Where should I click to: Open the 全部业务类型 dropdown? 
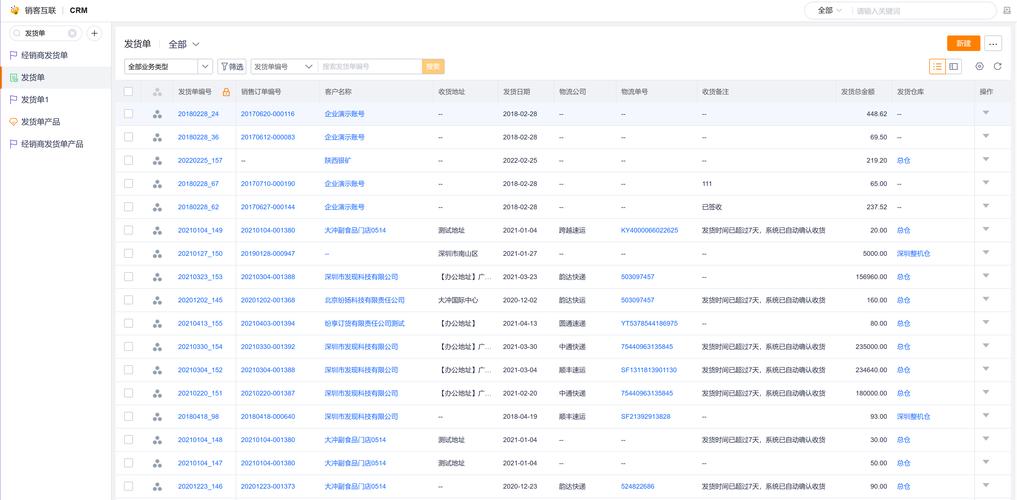pyautogui.click(x=168, y=66)
